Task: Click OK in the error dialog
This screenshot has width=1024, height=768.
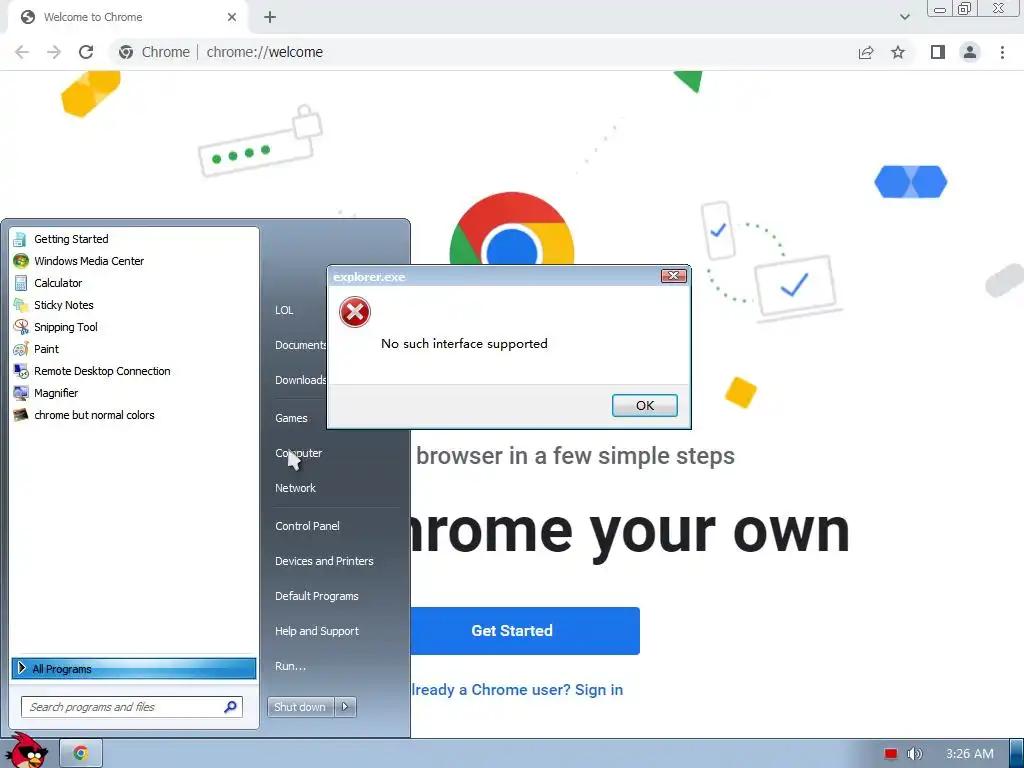Action: (x=645, y=406)
